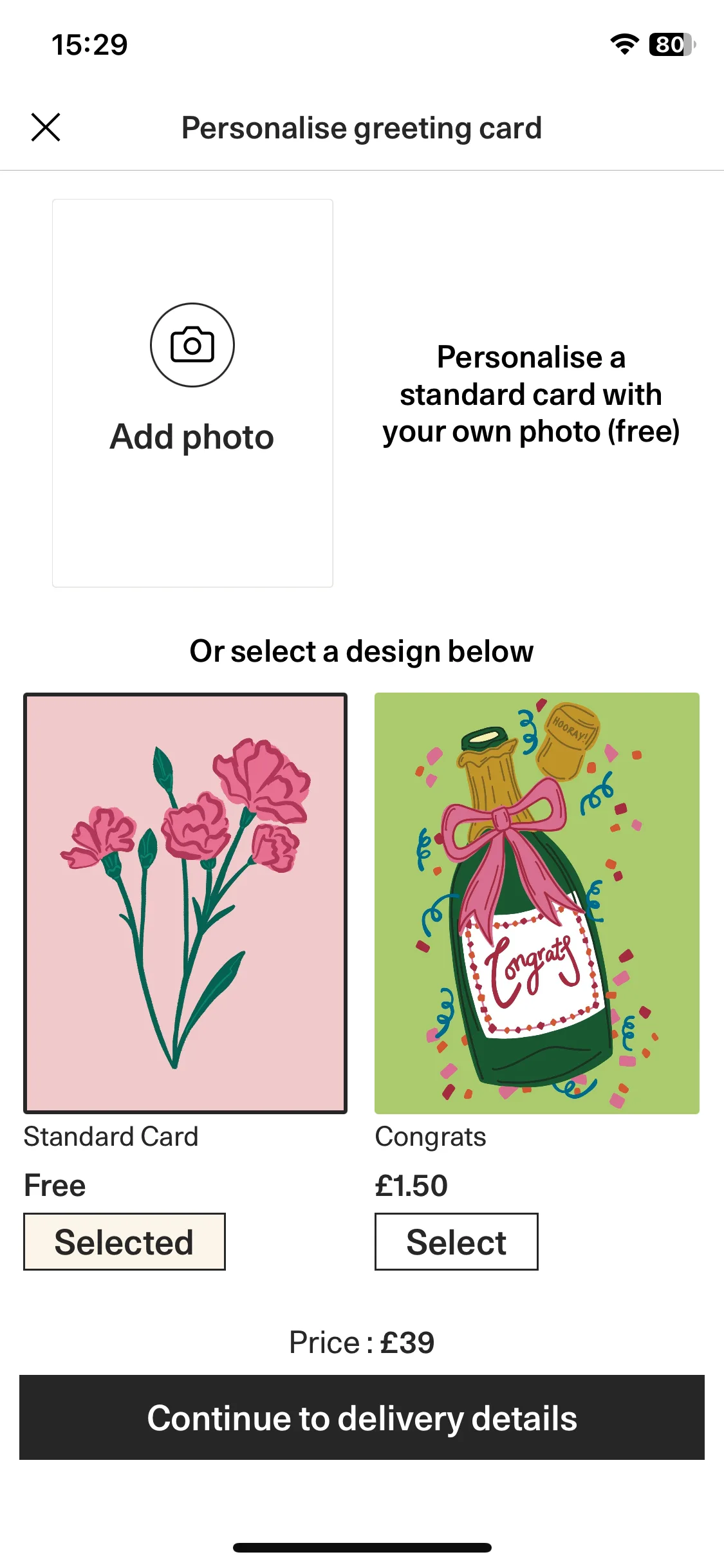Click the Congrats title text
The image size is (724, 1568).
point(431,1137)
